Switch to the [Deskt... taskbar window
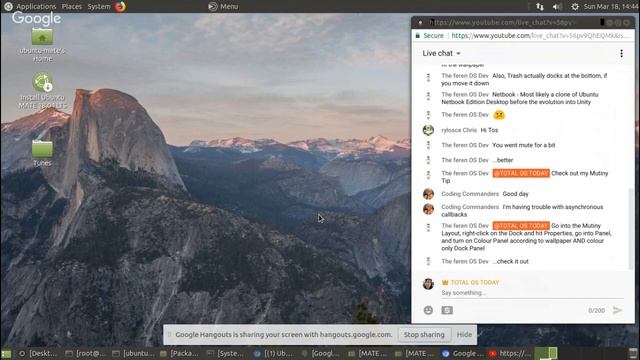The width and height of the screenshot is (640, 360). 38,353
